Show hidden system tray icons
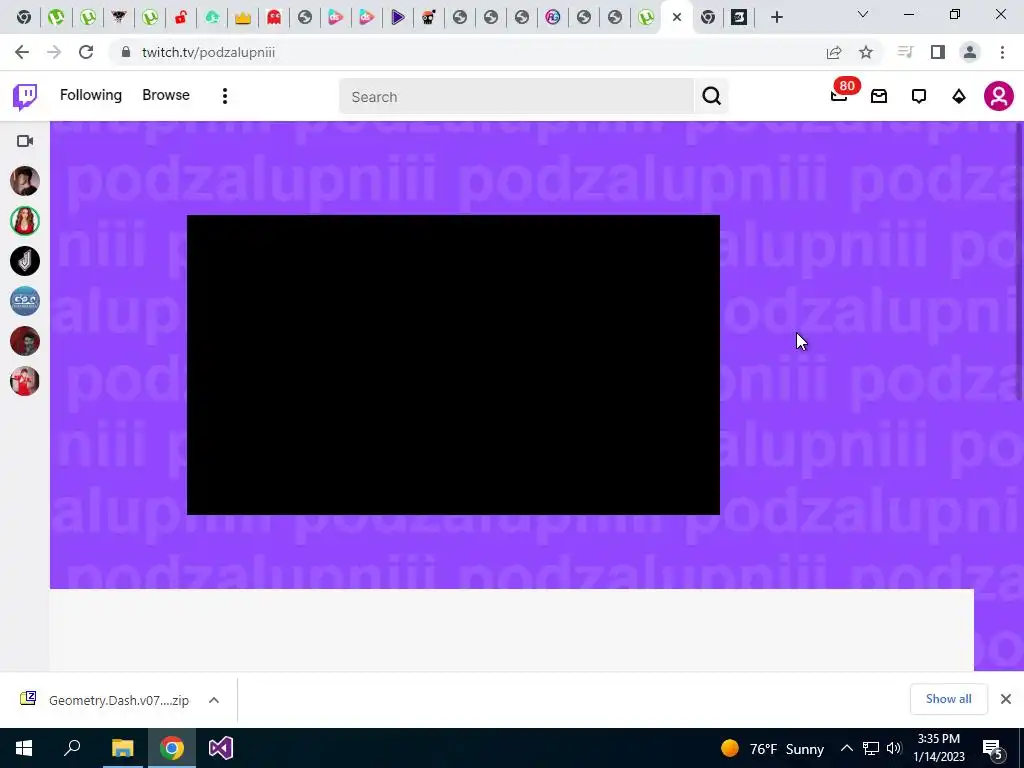This screenshot has width=1024, height=768. [x=846, y=748]
